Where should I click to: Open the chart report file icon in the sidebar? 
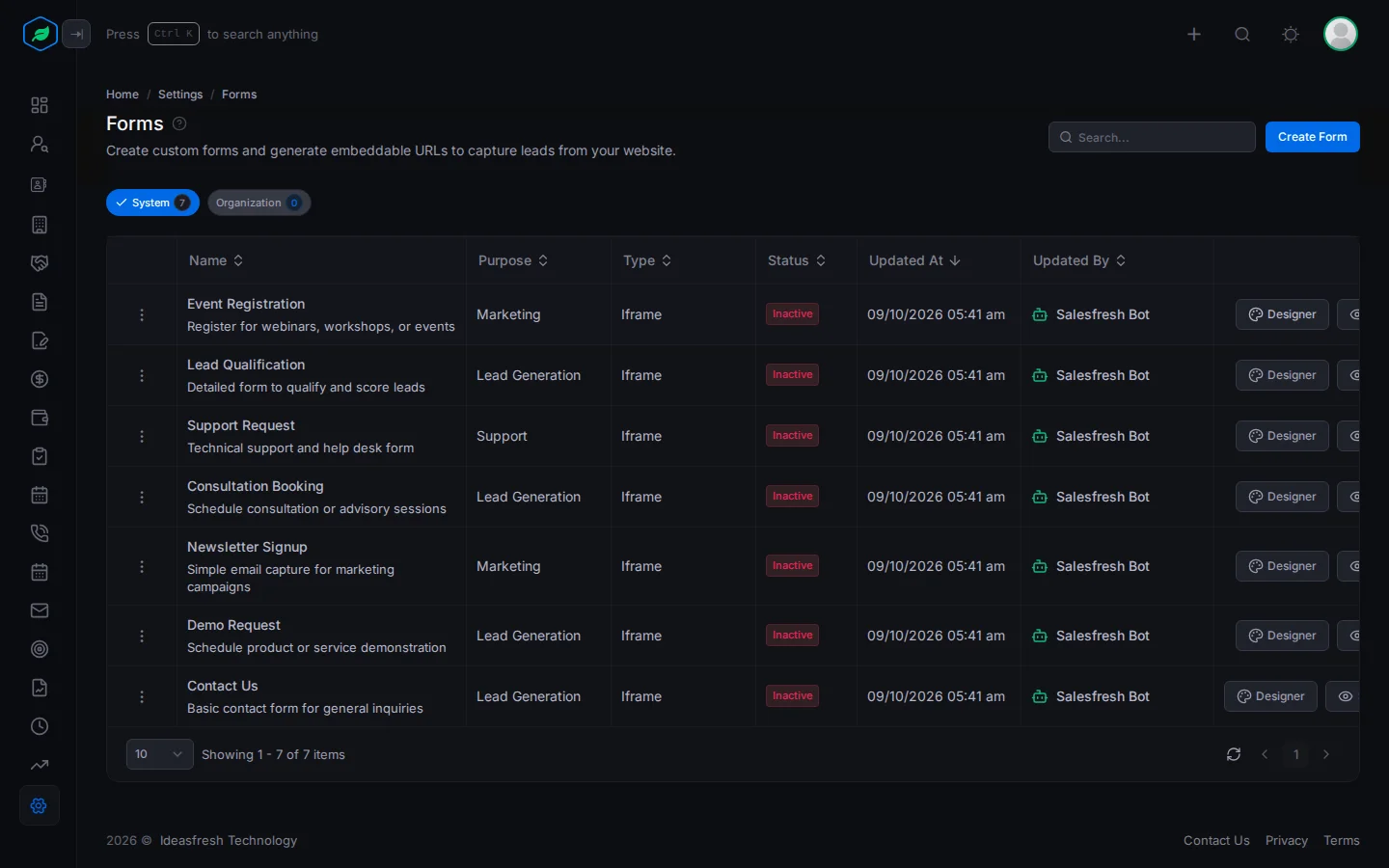pyautogui.click(x=40, y=688)
